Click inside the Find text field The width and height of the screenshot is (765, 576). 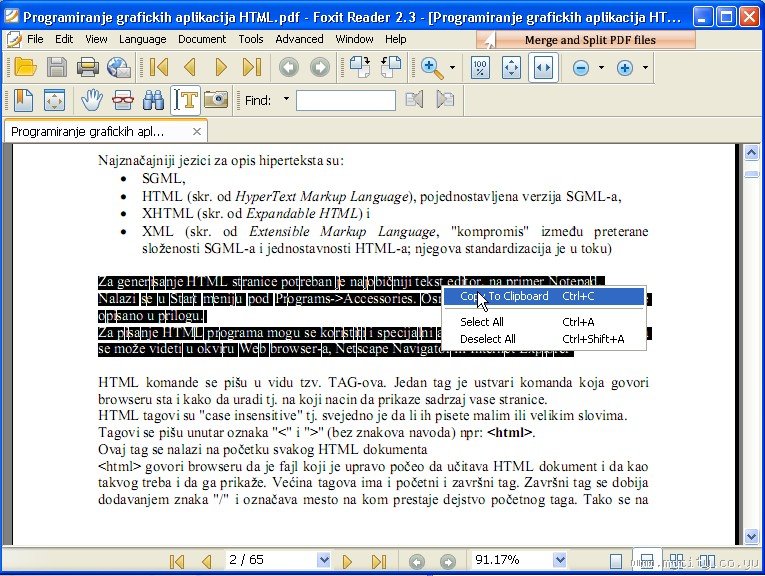[345, 100]
